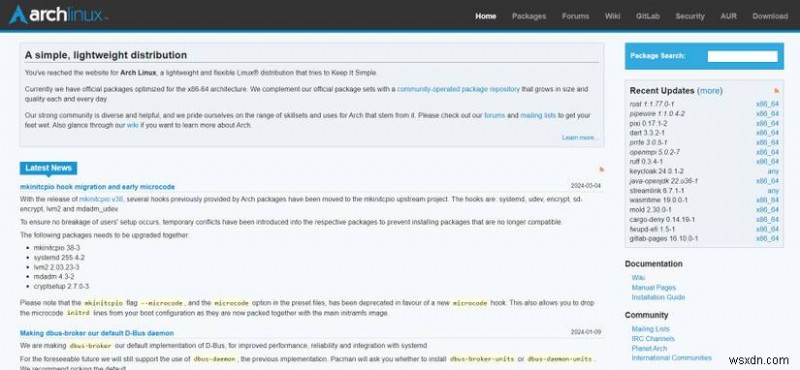Open the Forums menu item
Screen dimensions: 800x370
pos(576,16)
